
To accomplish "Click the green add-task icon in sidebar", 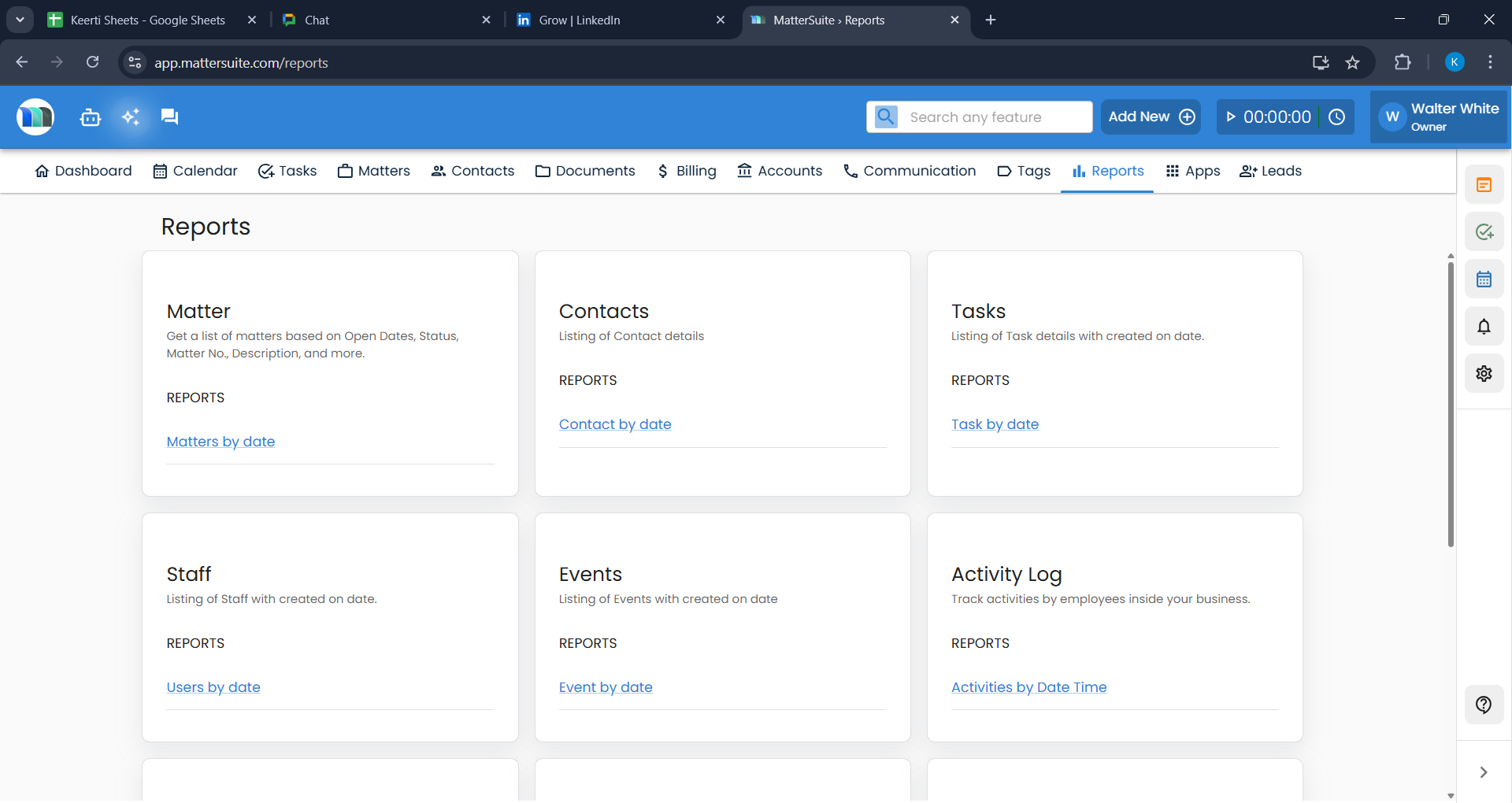I will tap(1484, 231).
